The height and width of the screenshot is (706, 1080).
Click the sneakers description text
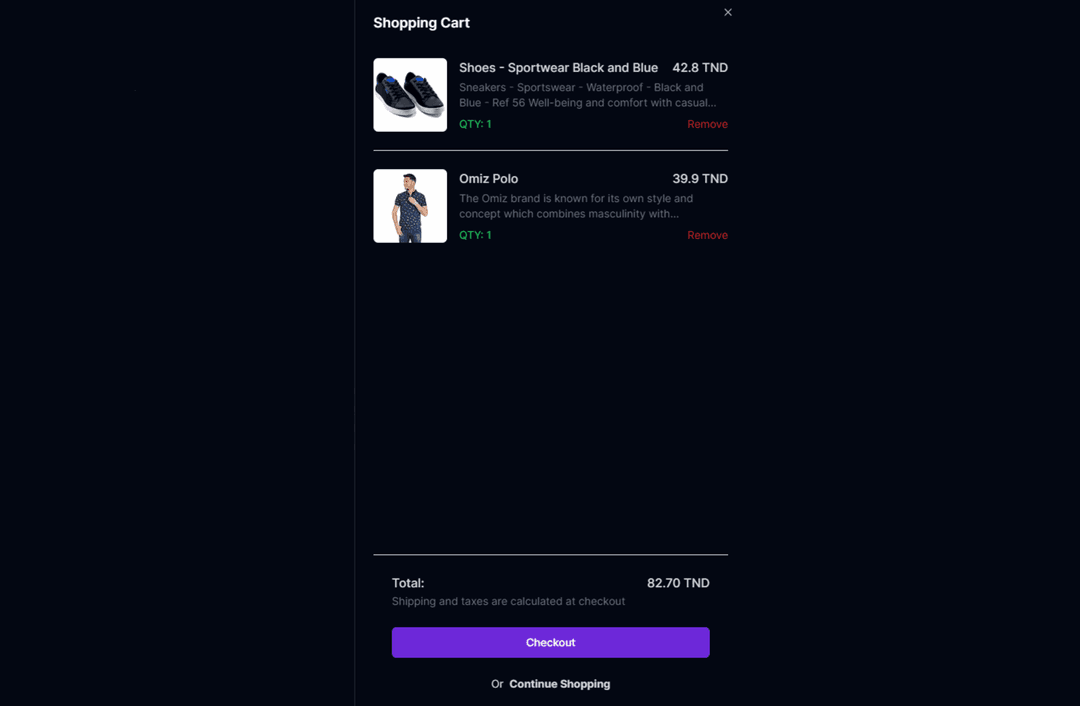pyautogui.click(x=587, y=95)
